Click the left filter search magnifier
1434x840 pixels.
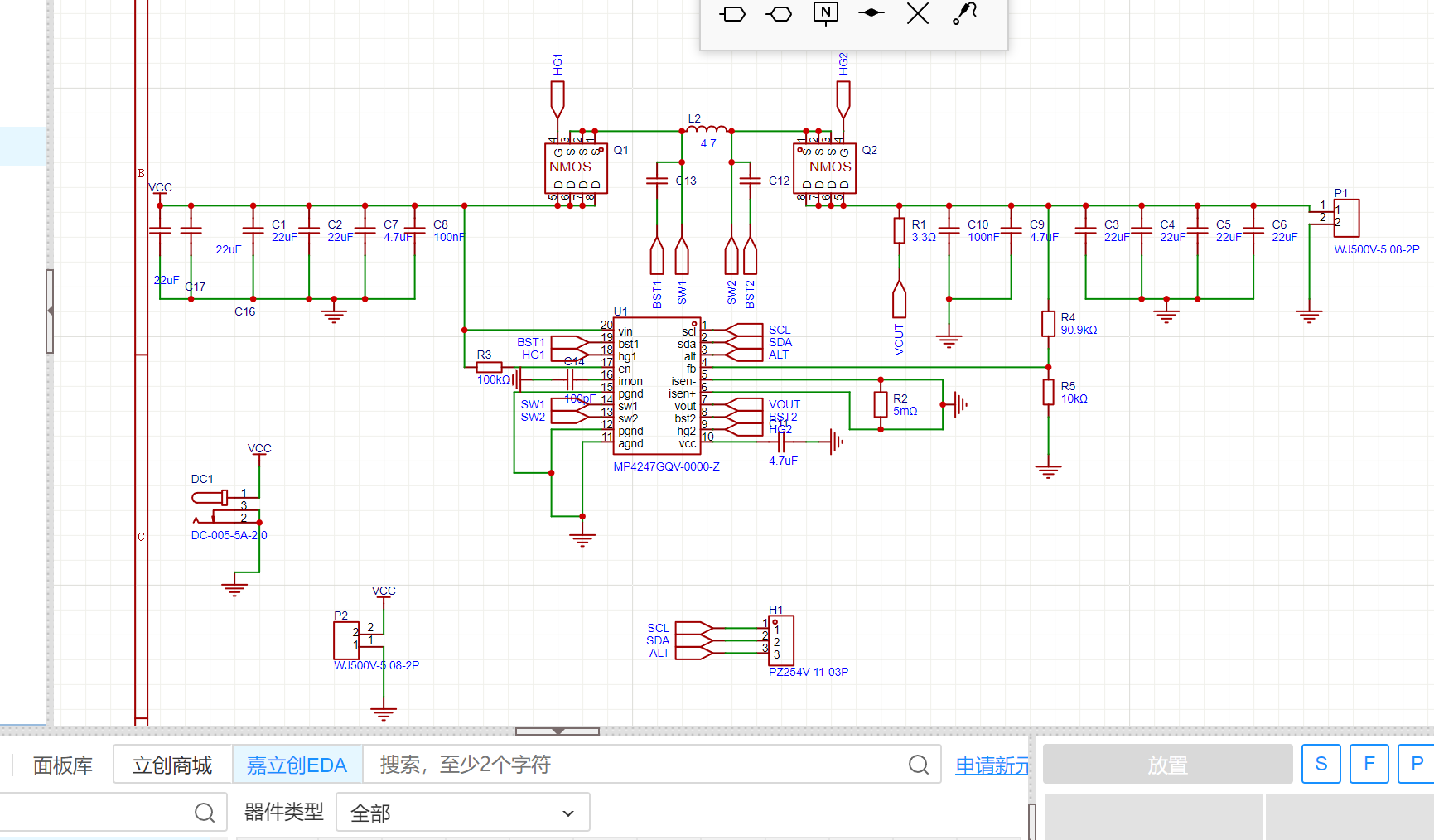(x=205, y=813)
